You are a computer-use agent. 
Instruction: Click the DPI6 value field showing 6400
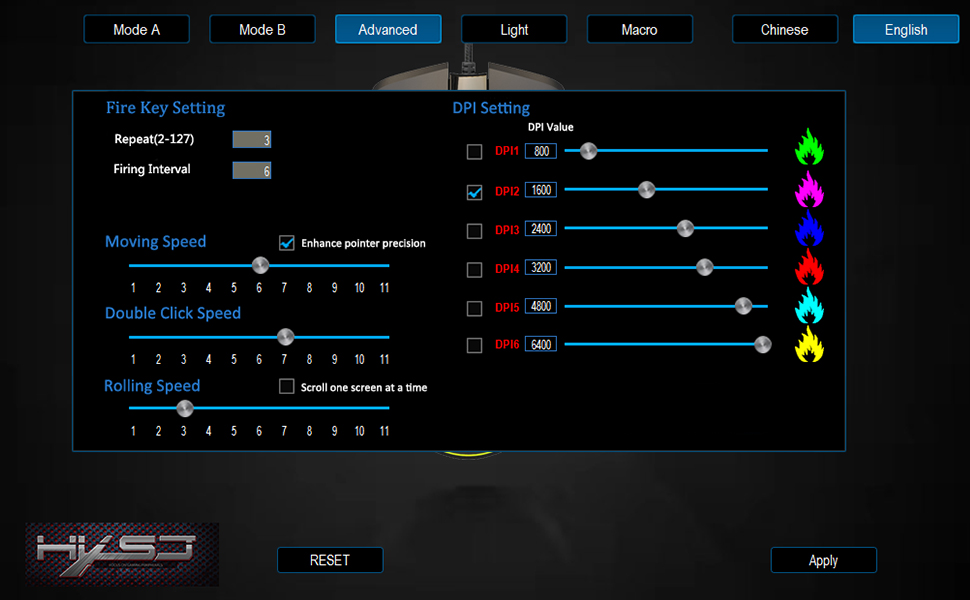point(541,344)
